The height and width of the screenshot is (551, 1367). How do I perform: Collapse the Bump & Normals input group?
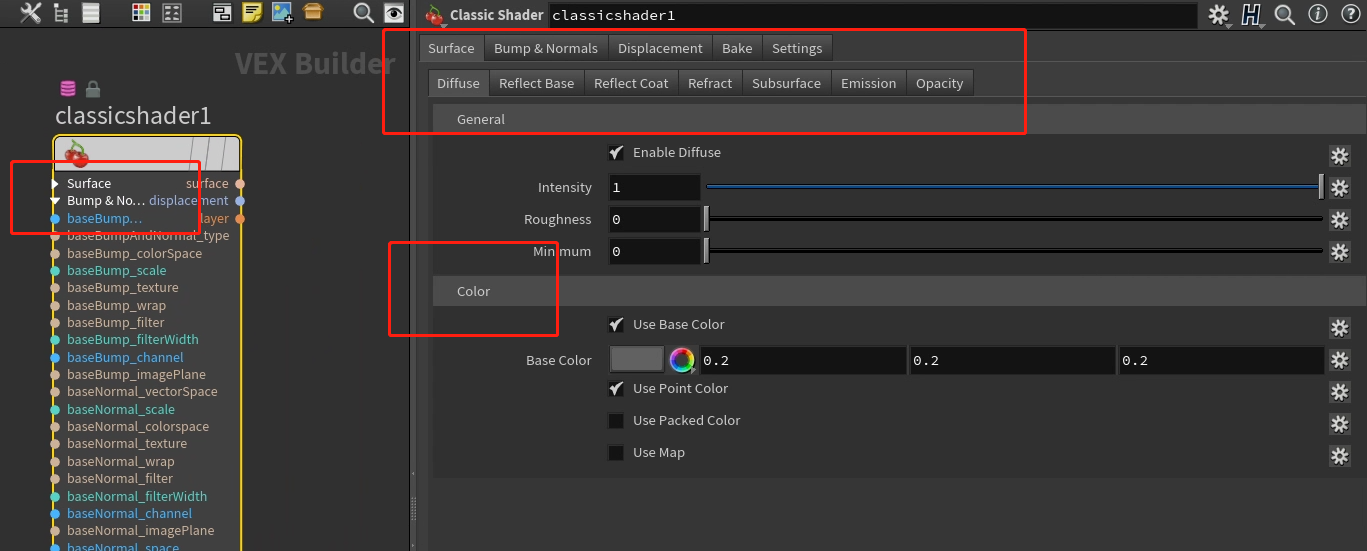pos(55,201)
